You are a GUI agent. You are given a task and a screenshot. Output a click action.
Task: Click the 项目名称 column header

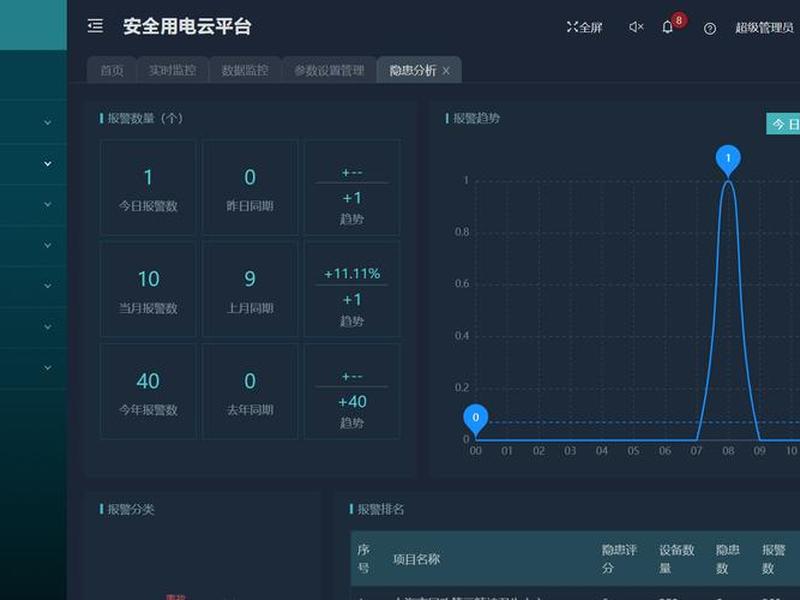click(x=416, y=559)
